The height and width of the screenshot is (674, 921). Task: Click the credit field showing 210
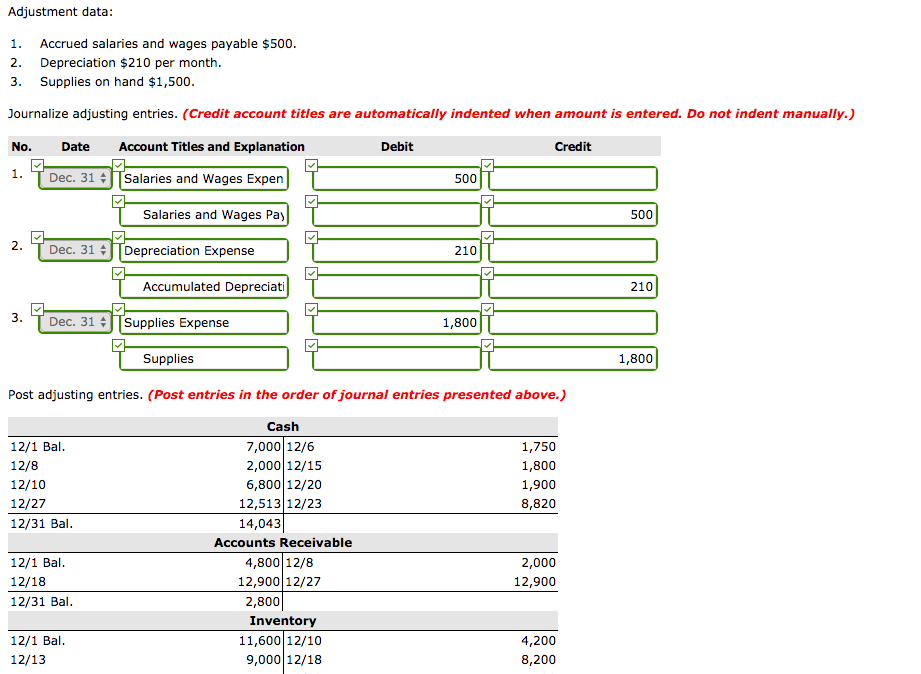(x=573, y=287)
